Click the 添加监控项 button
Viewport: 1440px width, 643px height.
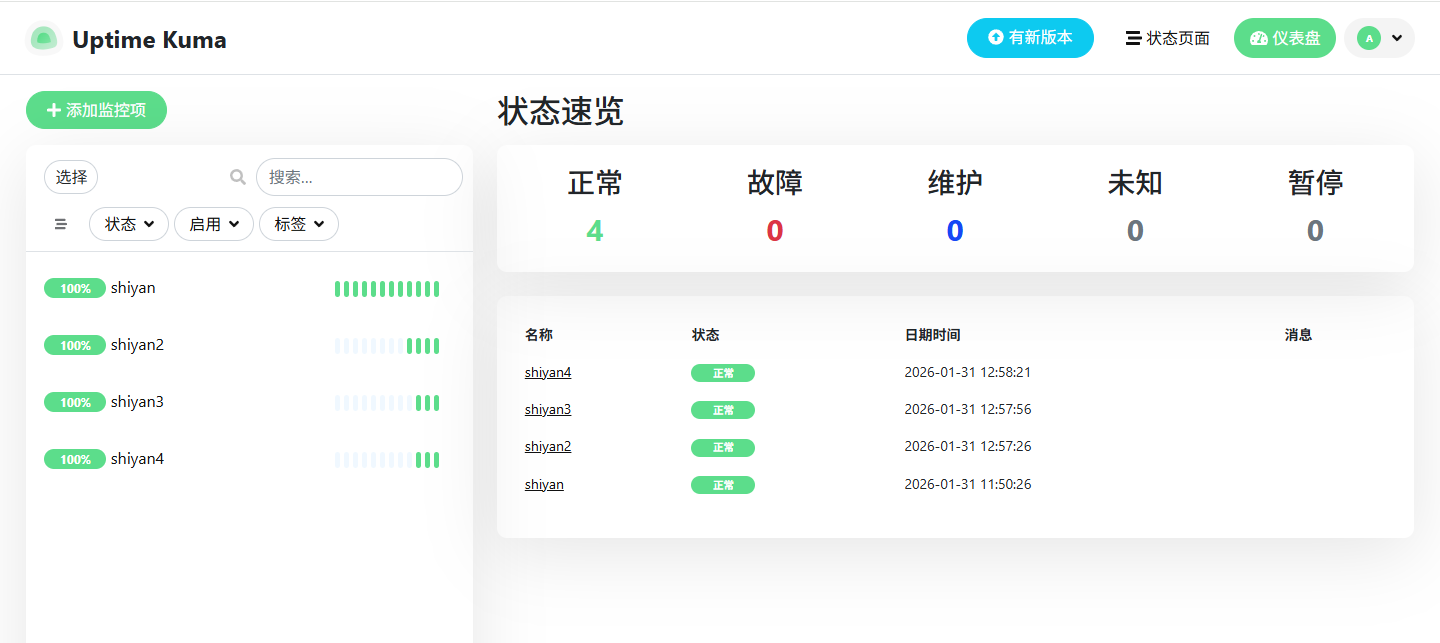[96, 110]
